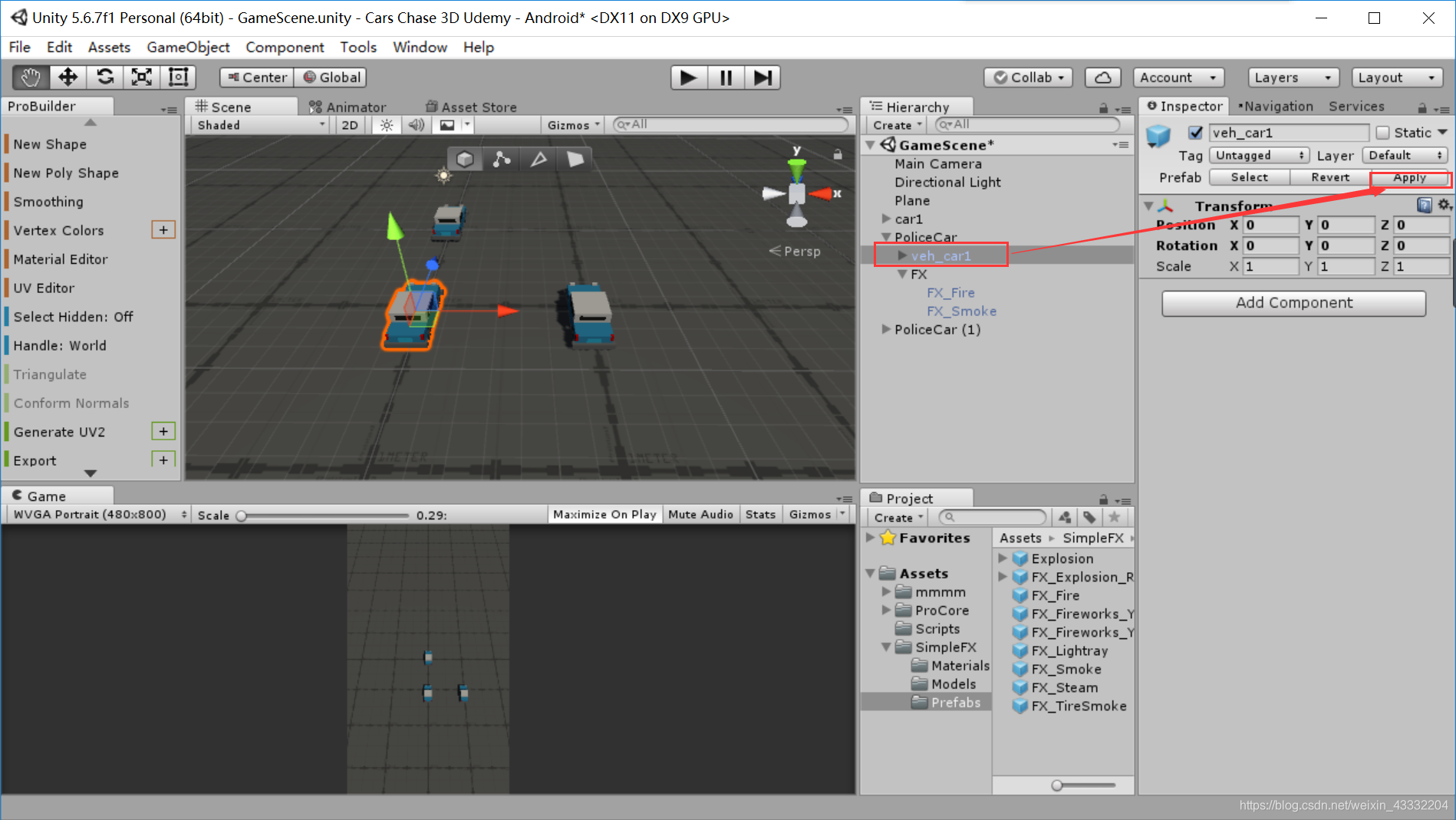
Task: Start Play mode
Action: [689, 77]
